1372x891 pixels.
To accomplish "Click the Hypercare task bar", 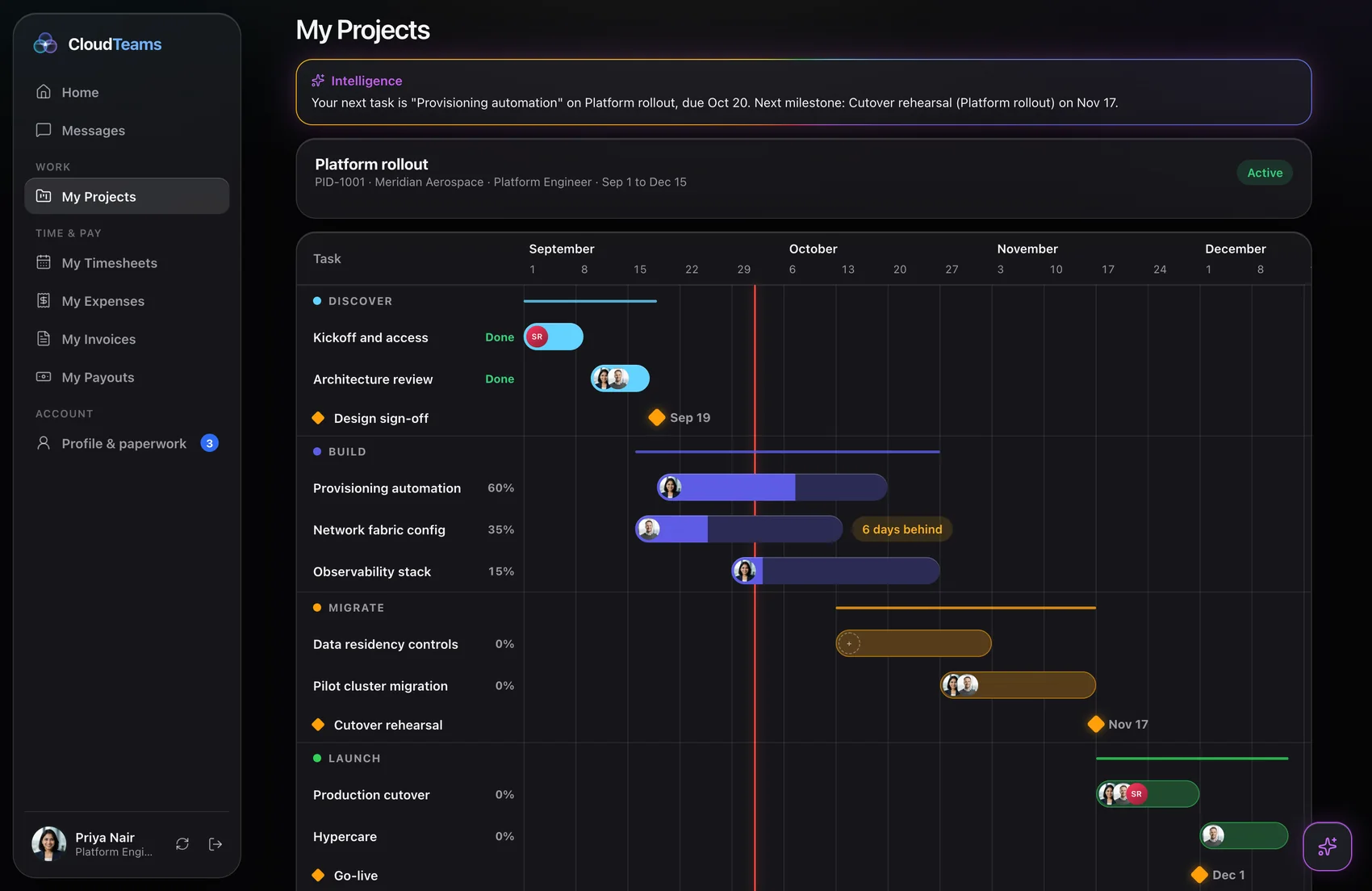I will tap(1244, 835).
